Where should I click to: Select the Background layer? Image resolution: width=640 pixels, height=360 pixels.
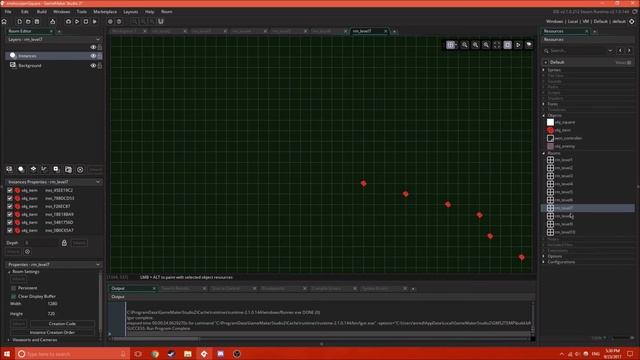pos(54,66)
